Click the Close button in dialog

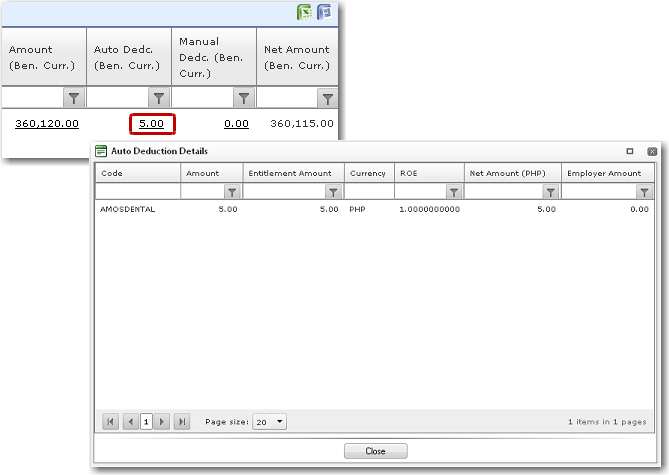(375, 451)
